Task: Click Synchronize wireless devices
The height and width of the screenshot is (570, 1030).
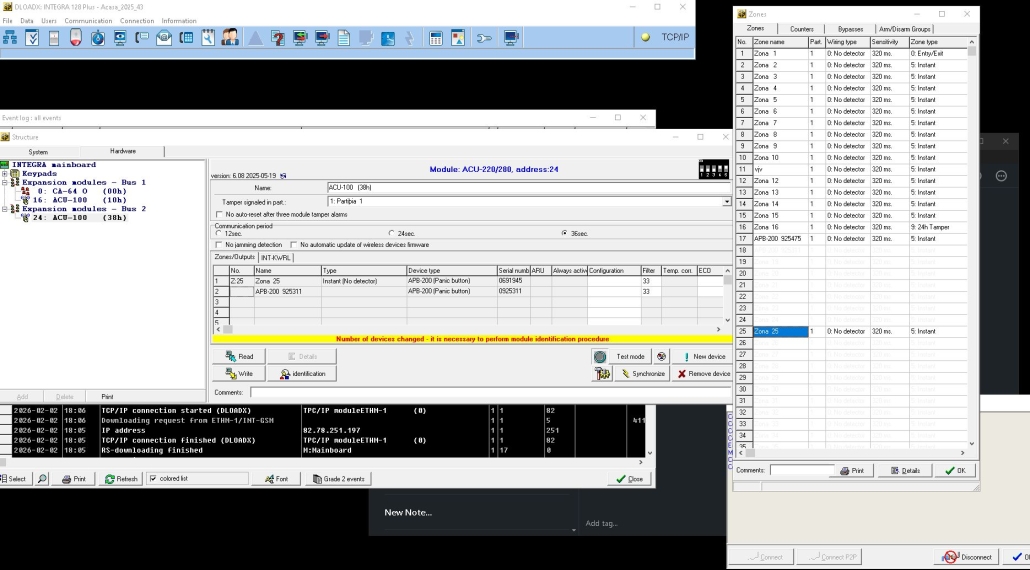Action: point(641,373)
